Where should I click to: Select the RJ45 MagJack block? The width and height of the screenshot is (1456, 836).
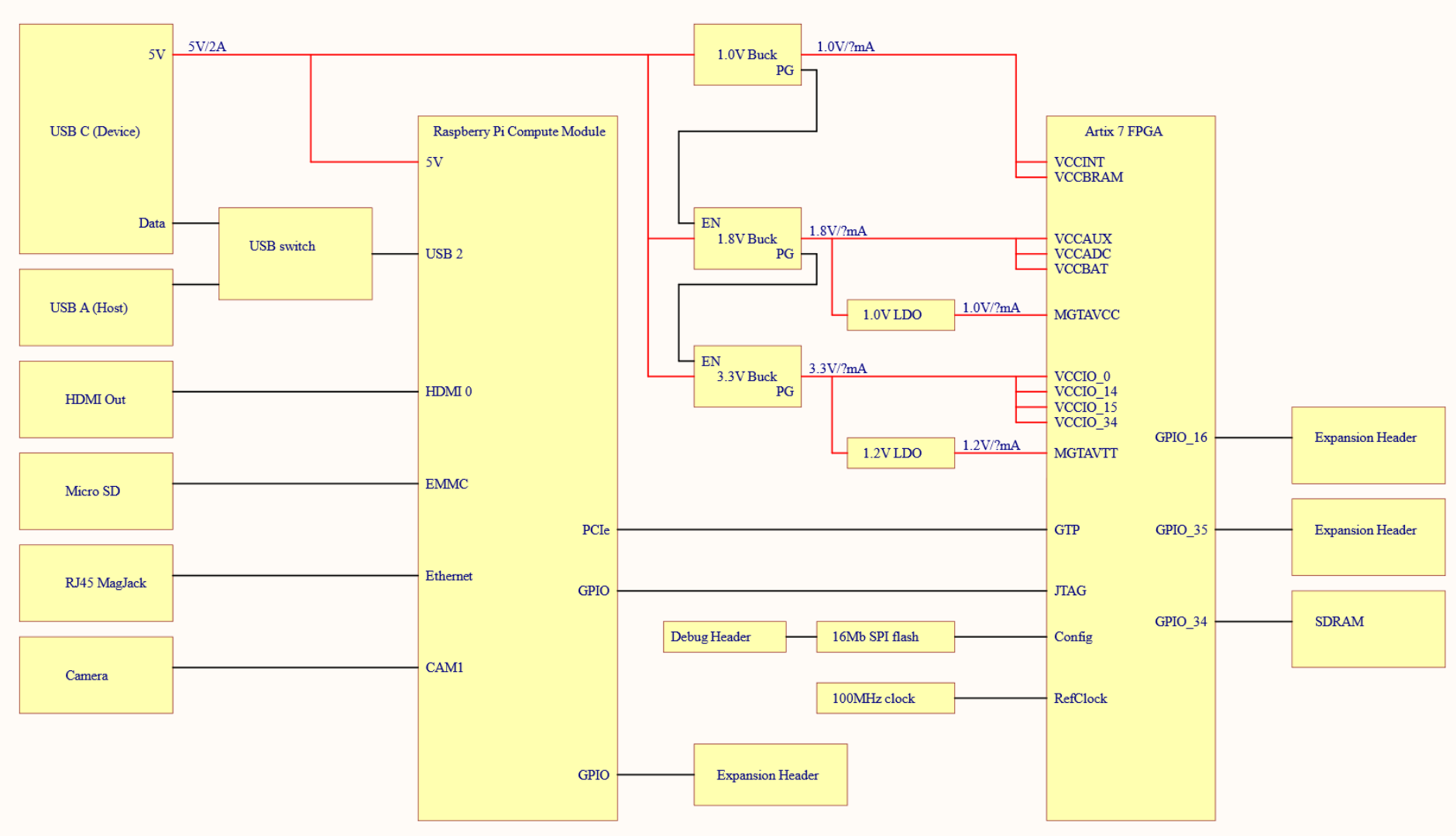[96, 583]
